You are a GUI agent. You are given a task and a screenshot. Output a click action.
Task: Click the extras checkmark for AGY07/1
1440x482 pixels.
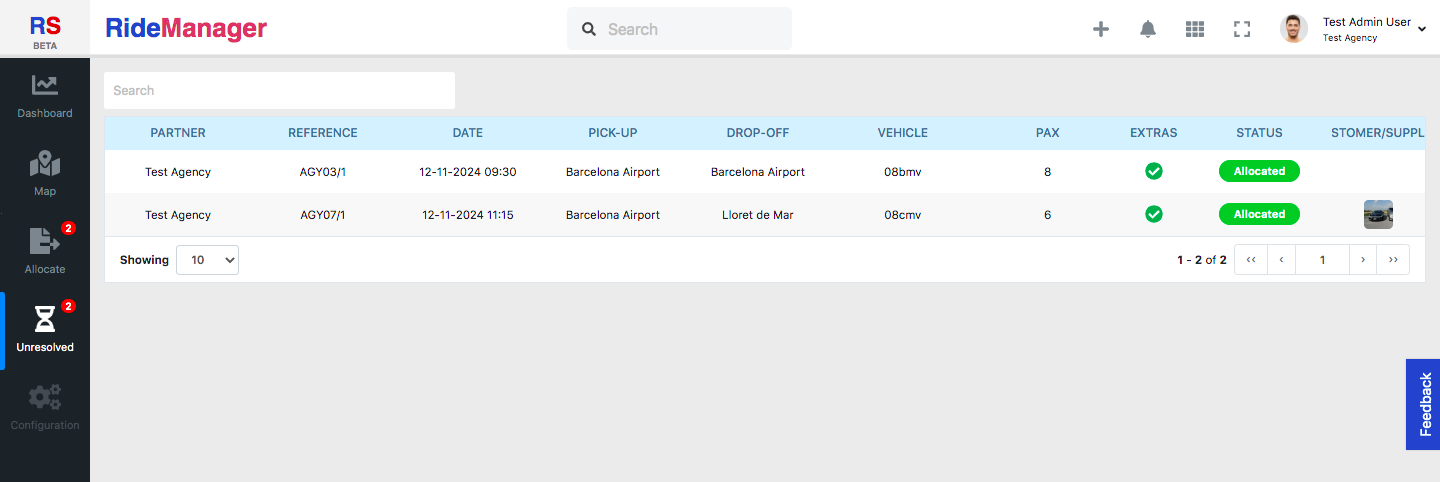[1153, 214]
